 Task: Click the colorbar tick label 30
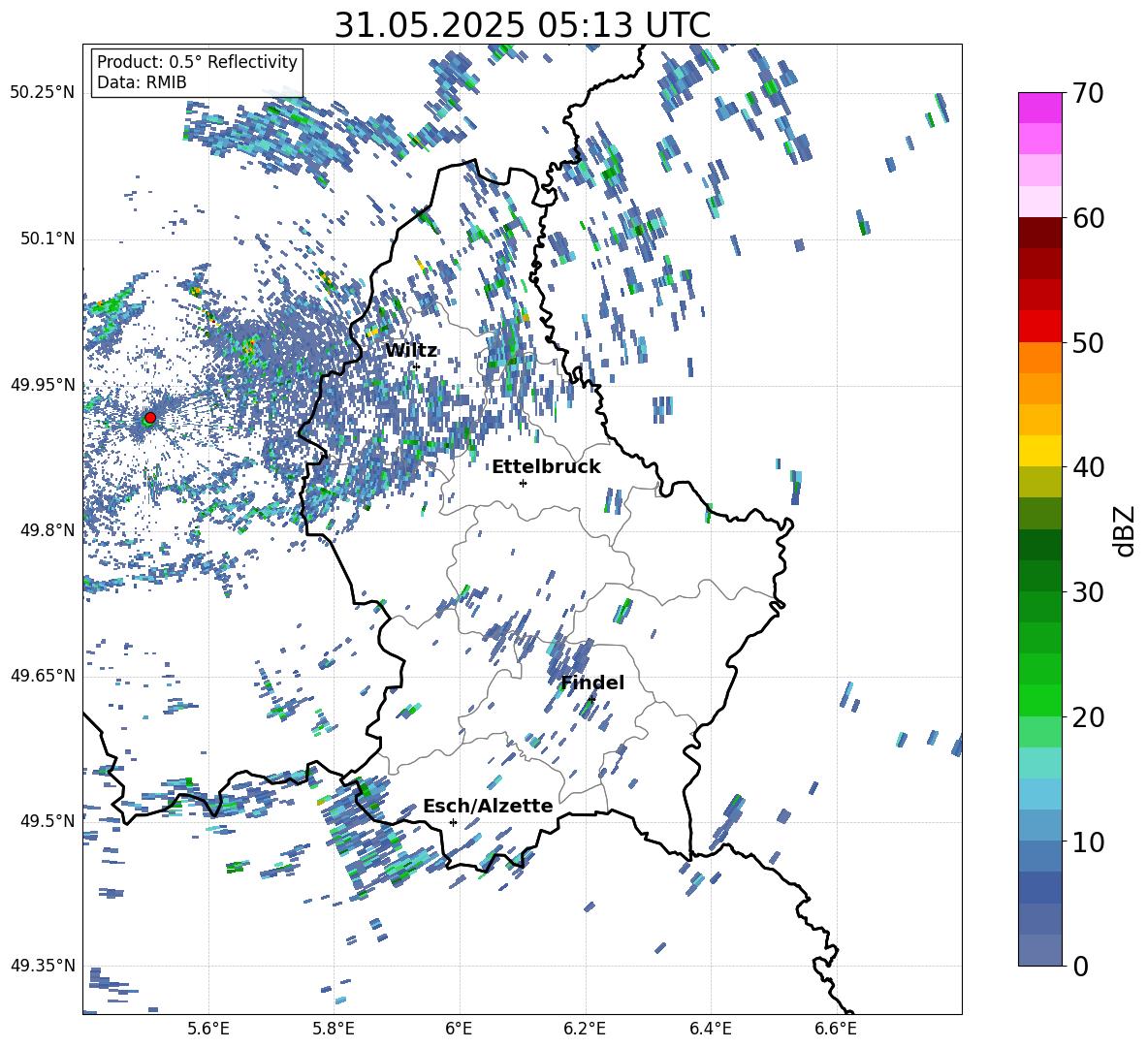1088,592
